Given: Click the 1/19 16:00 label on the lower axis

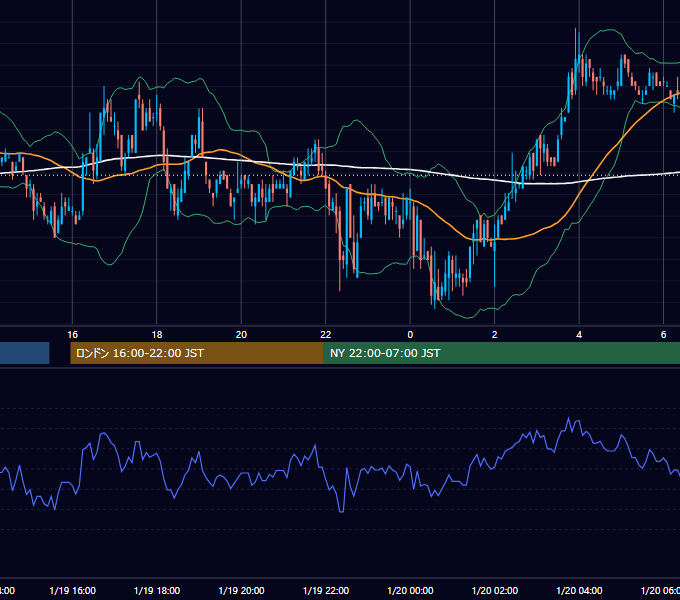Looking at the screenshot, I should [x=72, y=591].
